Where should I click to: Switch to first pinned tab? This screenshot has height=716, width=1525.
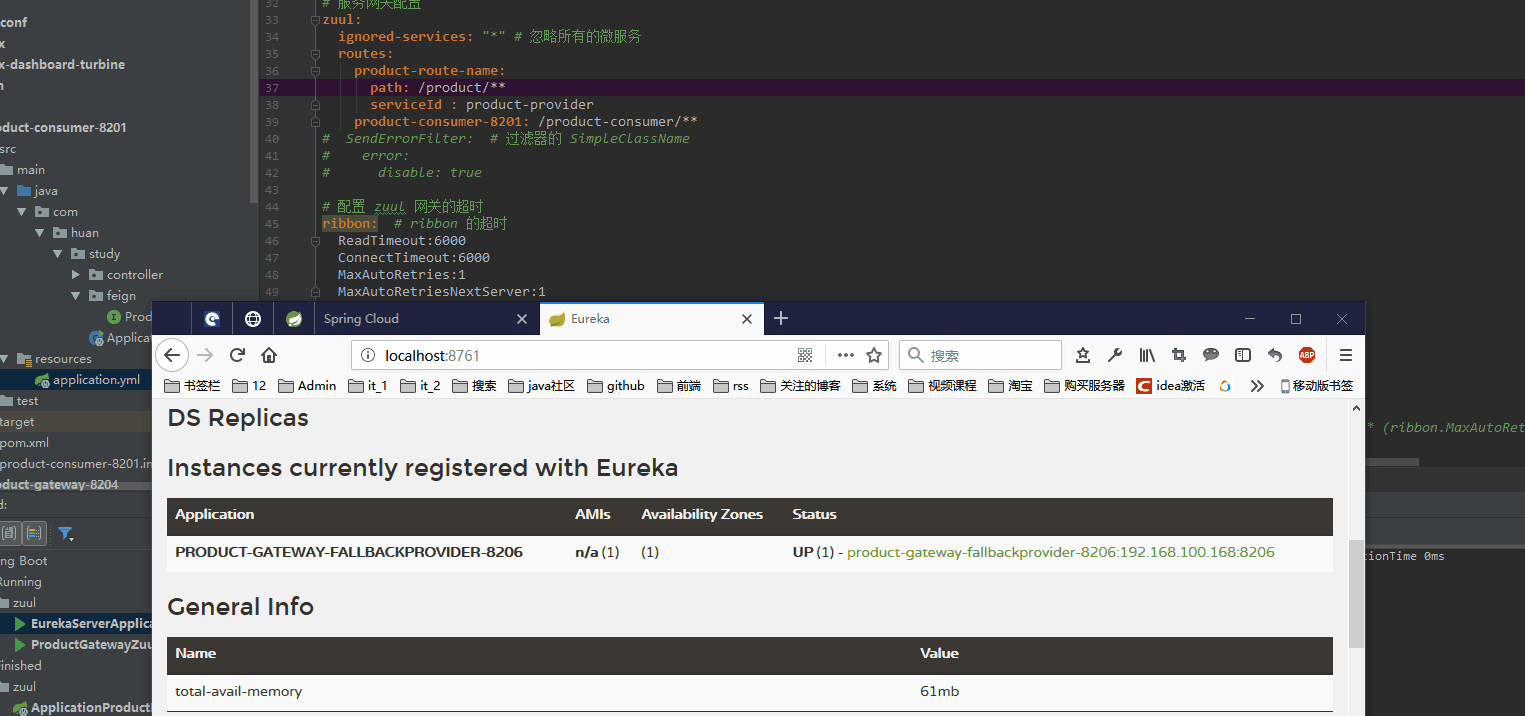point(212,319)
